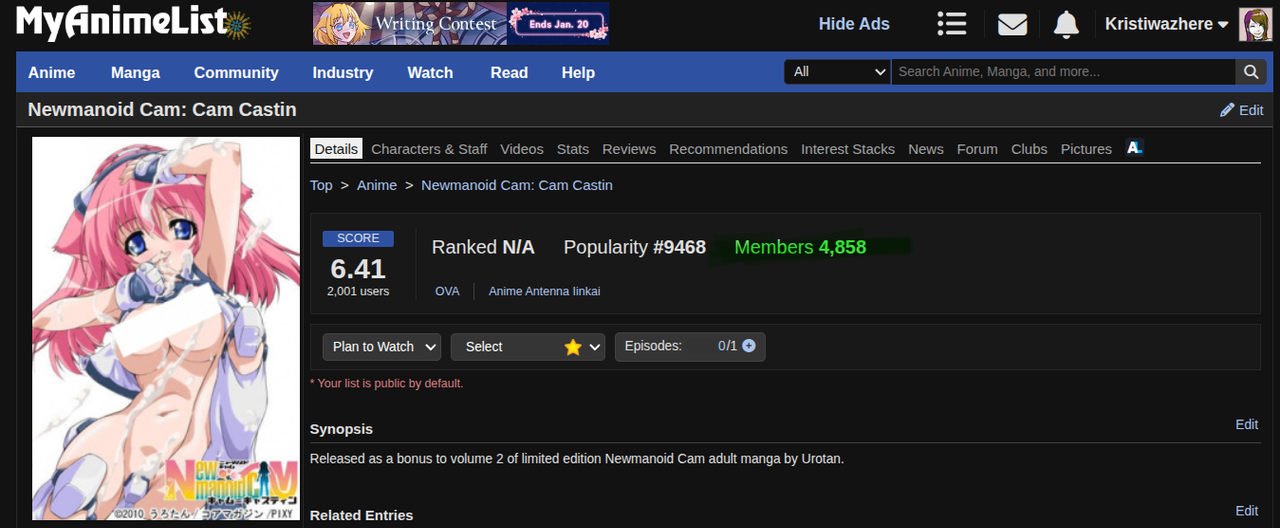Viewport: 1280px width, 528px height.
Task: Open the notifications bell icon
Action: point(1067,24)
